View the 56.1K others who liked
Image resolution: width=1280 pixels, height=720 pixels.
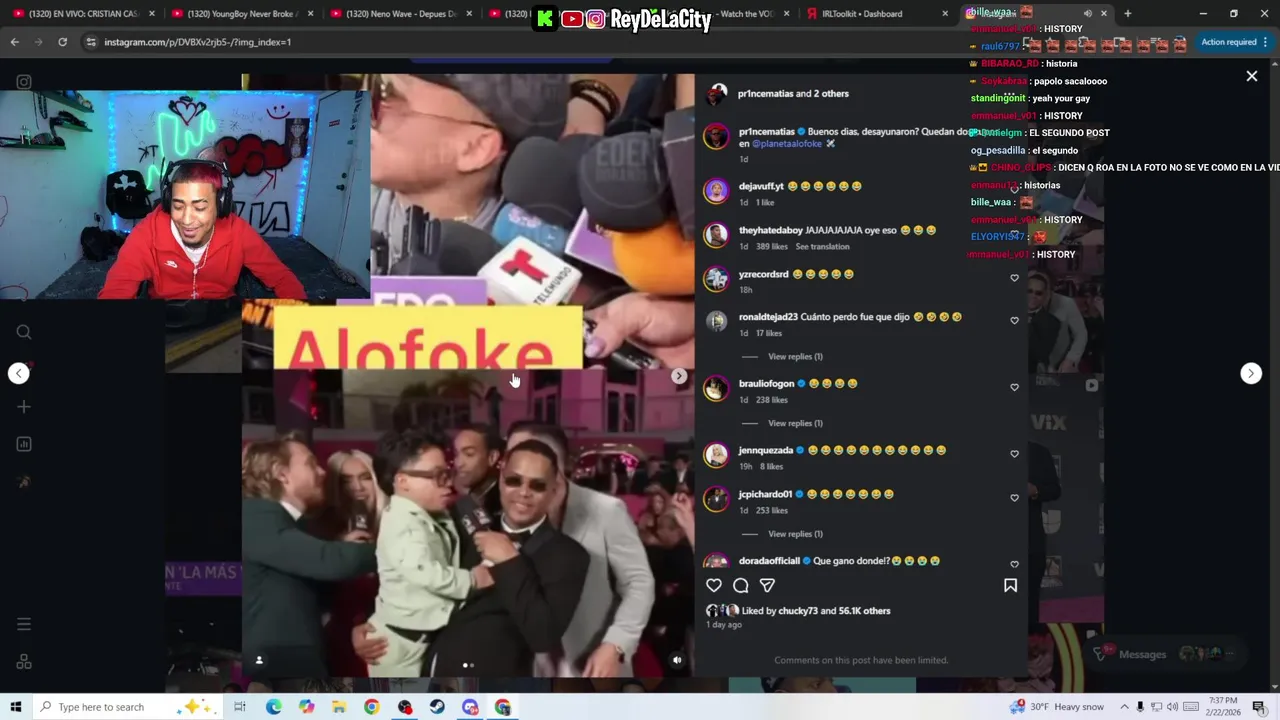864,611
